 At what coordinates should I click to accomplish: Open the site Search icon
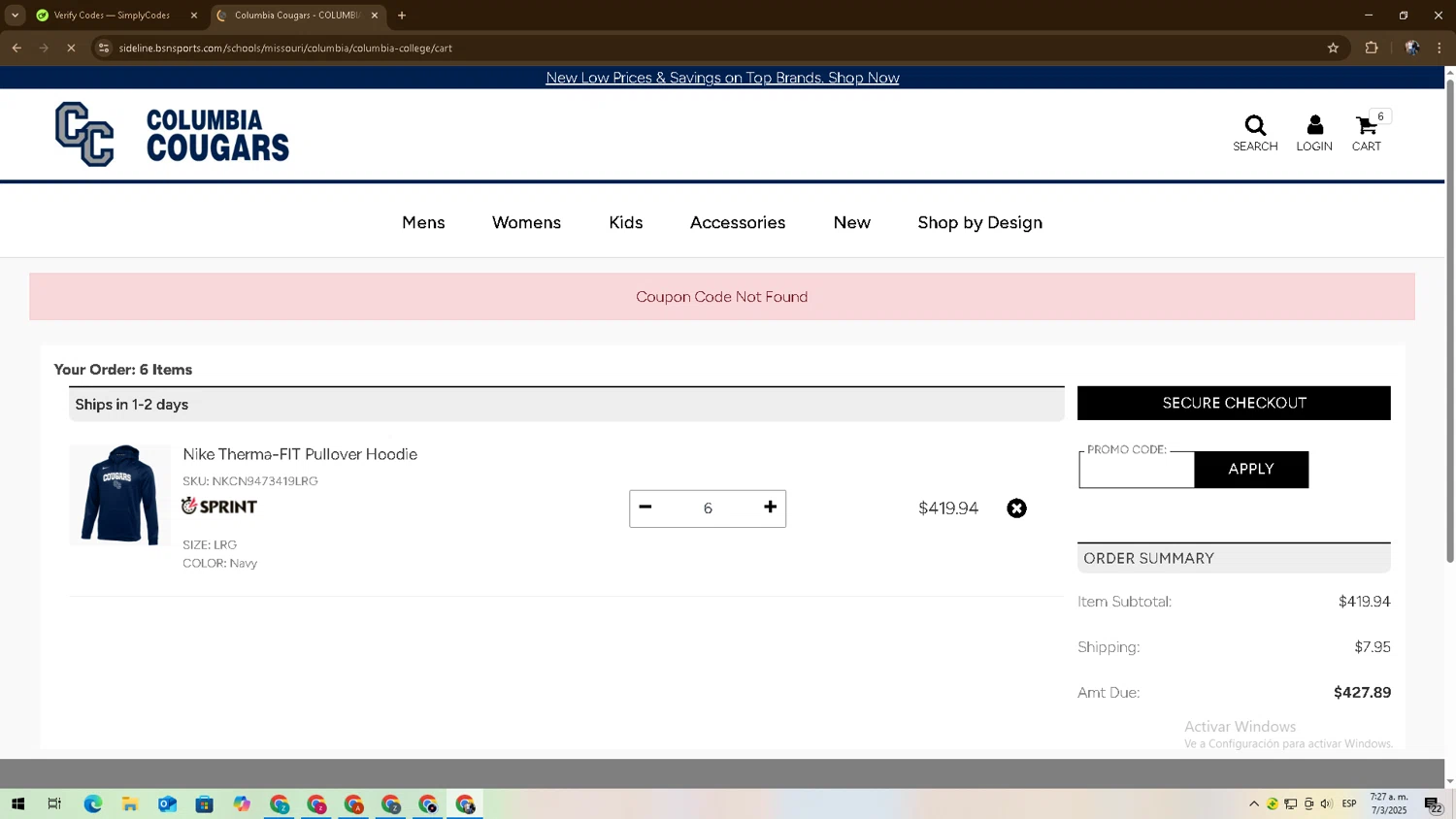(1255, 133)
